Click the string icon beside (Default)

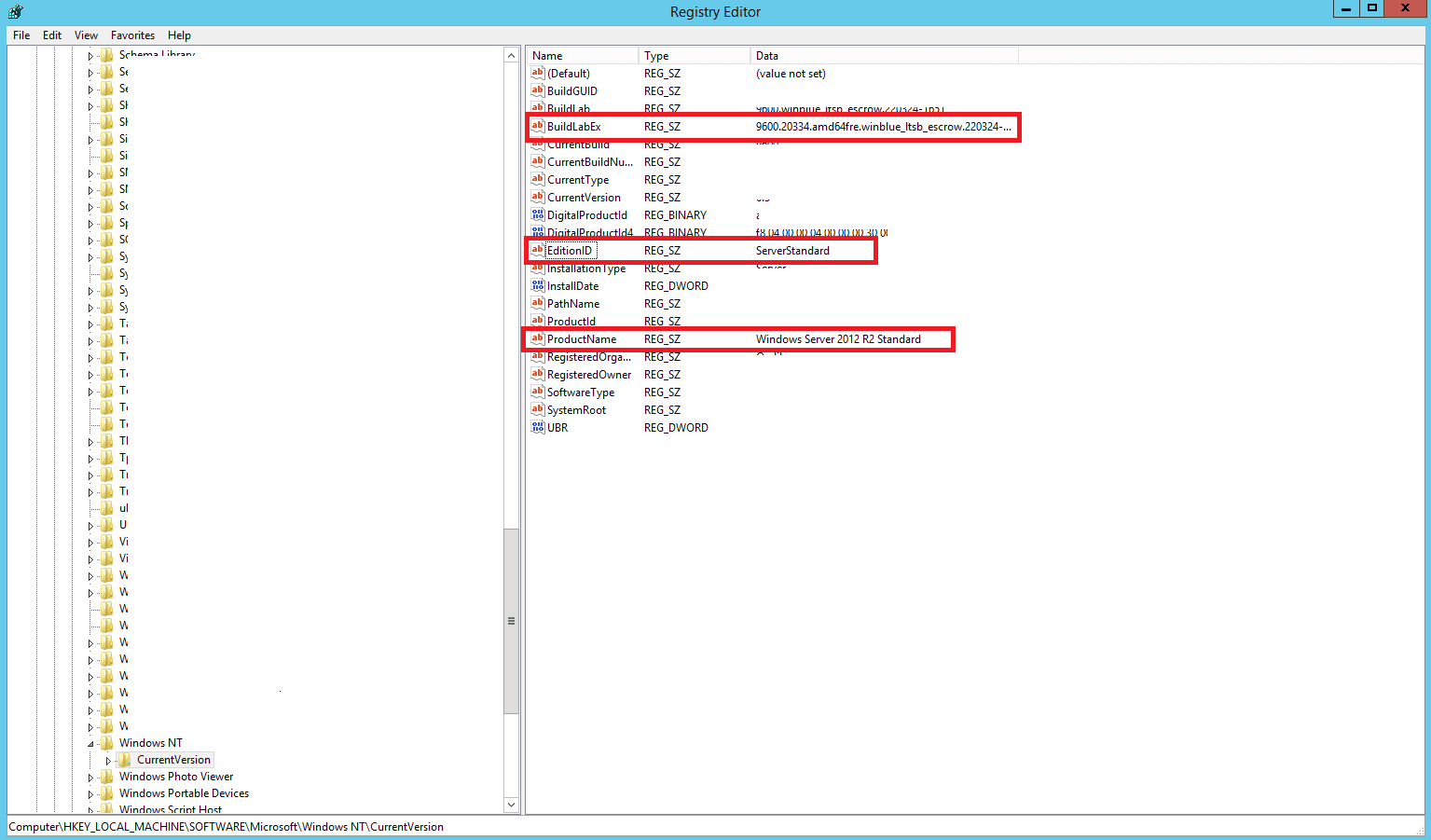pyautogui.click(x=538, y=73)
